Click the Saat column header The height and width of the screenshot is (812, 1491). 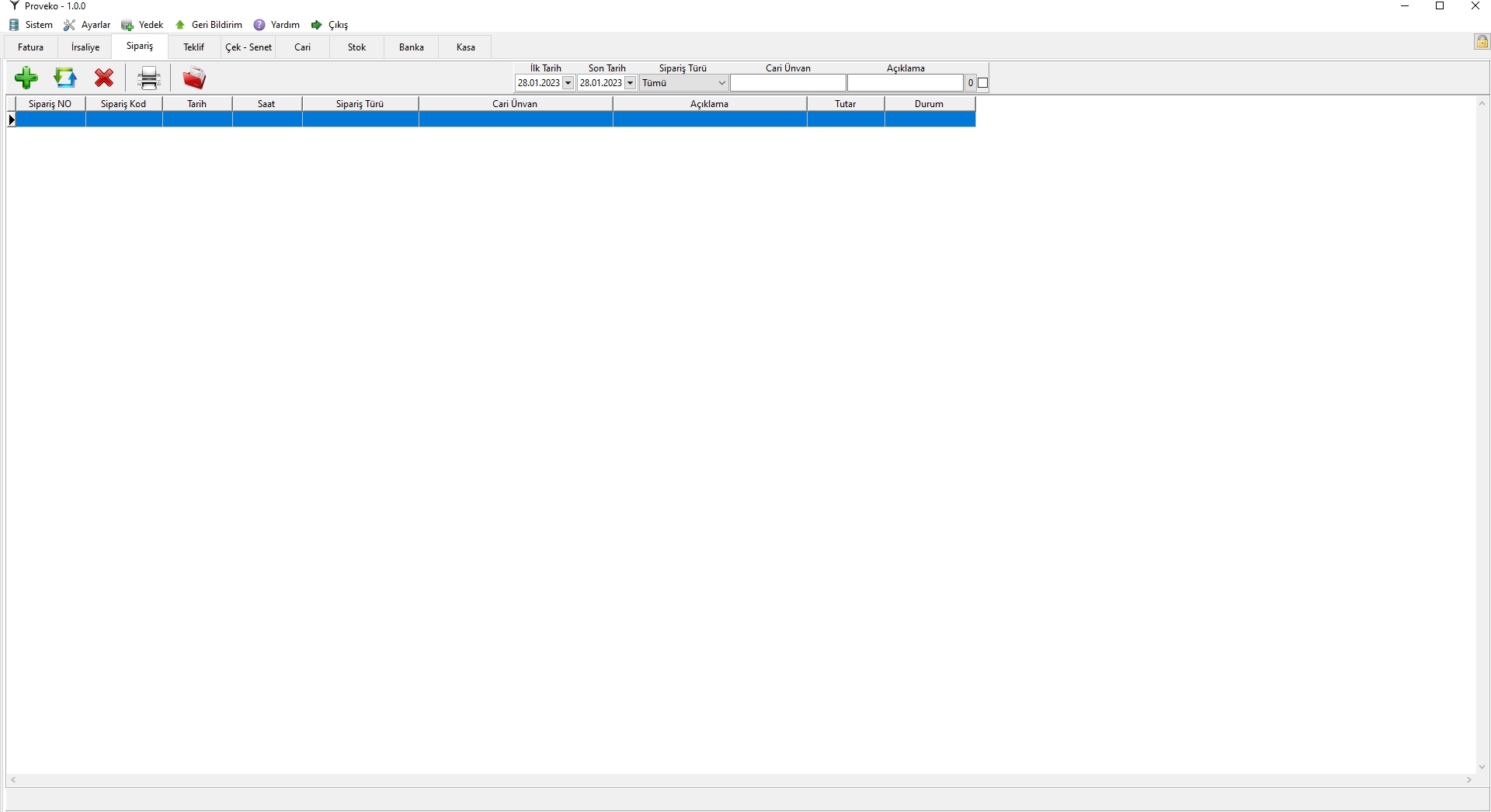coord(267,104)
